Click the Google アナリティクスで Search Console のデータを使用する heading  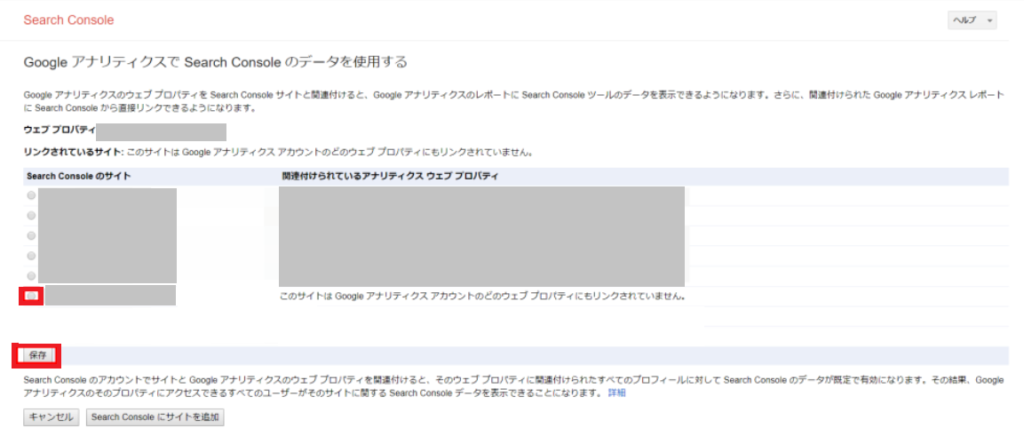[x=216, y=63]
